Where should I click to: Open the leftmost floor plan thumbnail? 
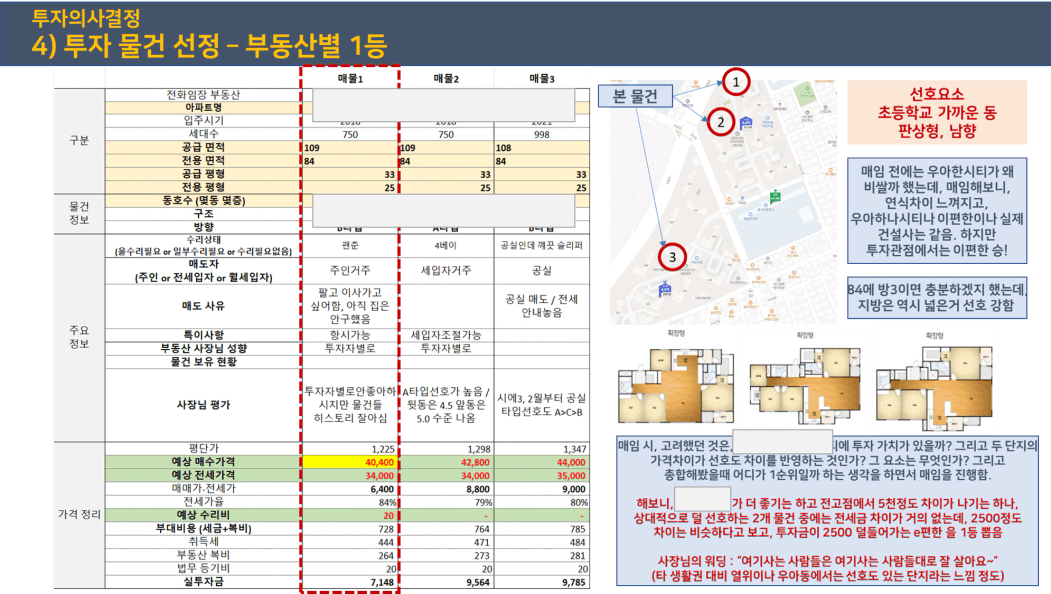[x=672, y=376]
